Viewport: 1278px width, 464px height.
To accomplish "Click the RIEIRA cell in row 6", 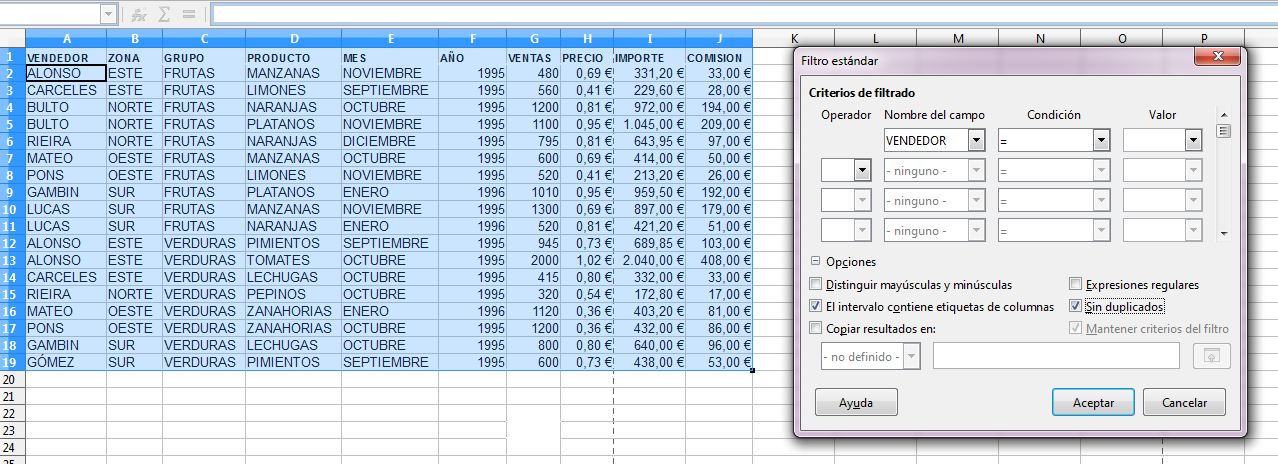I will 65,141.
